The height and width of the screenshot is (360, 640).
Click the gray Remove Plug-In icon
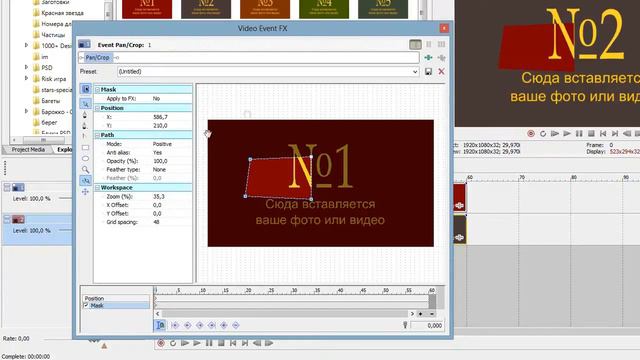441,58
